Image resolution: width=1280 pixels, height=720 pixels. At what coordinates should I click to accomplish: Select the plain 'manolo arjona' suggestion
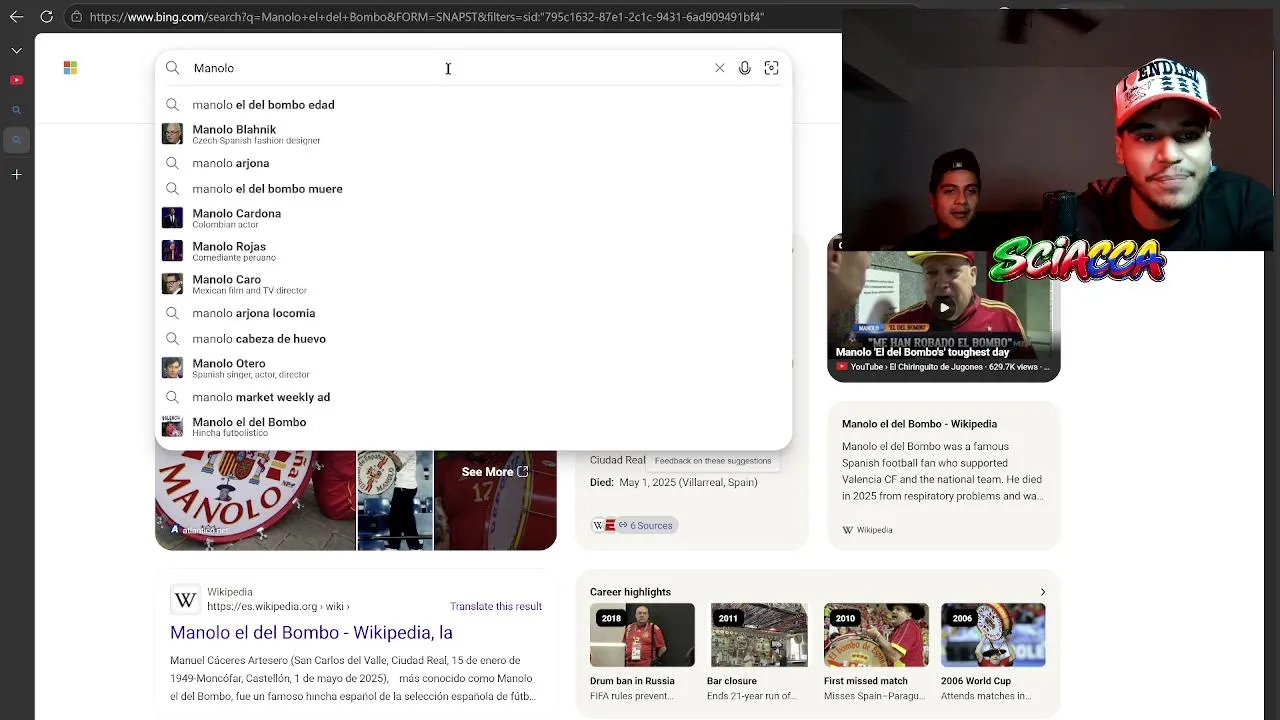coord(474,163)
